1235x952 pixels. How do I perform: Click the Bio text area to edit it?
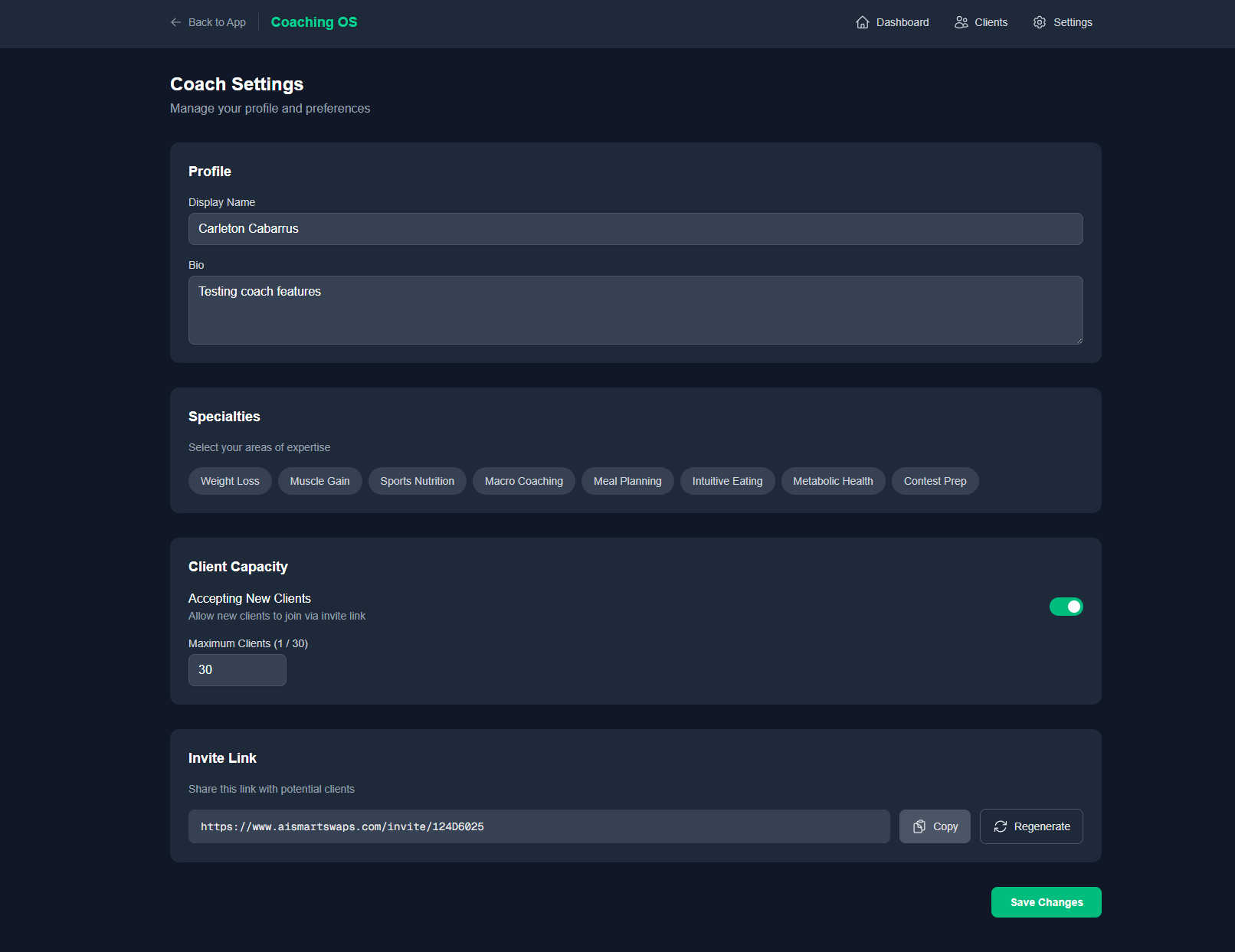point(634,310)
